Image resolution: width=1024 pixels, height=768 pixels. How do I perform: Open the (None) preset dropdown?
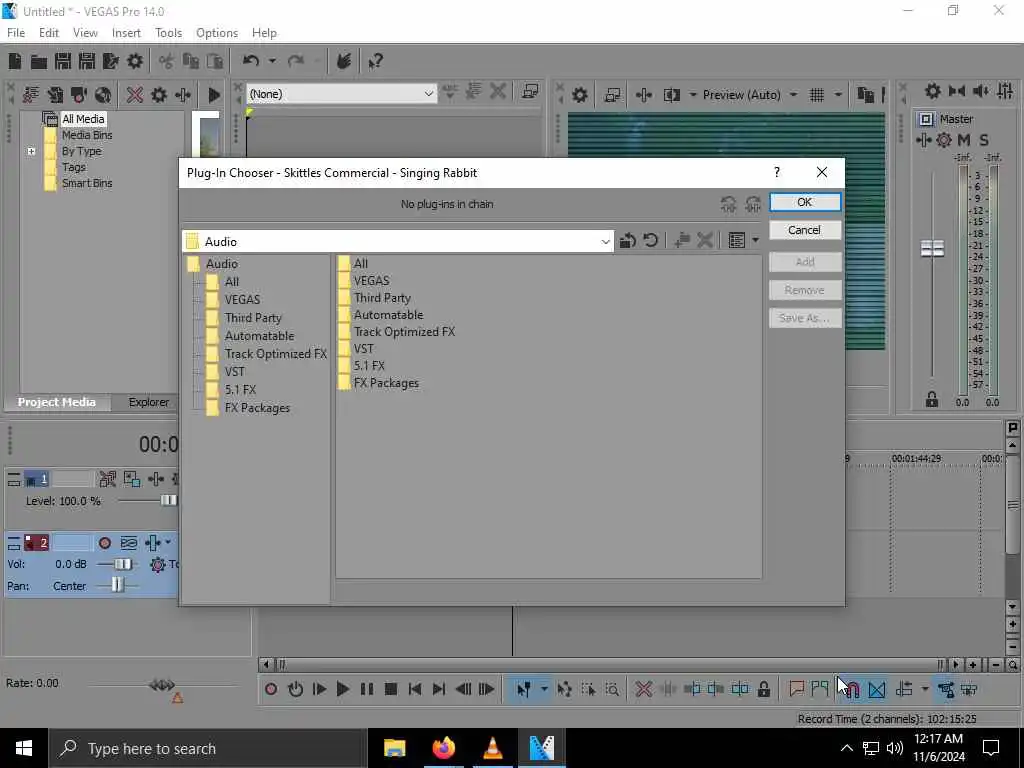428,94
